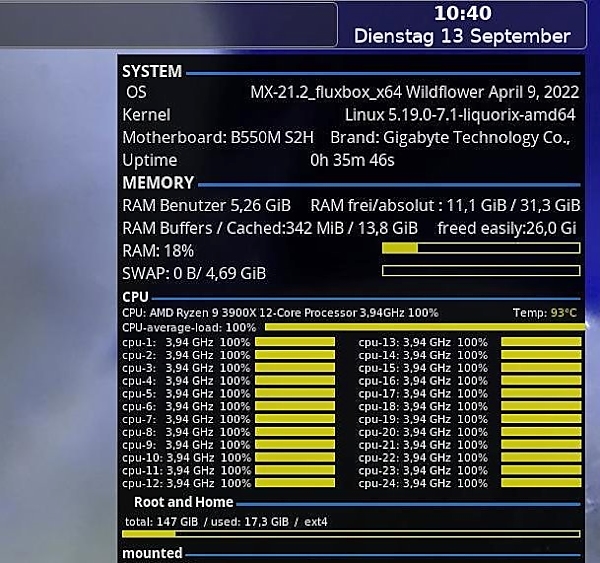Image resolution: width=600 pixels, height=563 pixels.
Task: Click the Temp: 93°C reading
Action: (x=544, y=313)
